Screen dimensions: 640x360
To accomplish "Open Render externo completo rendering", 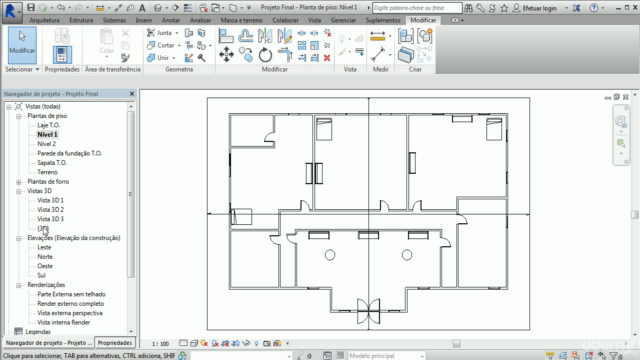I will [71, 304].
